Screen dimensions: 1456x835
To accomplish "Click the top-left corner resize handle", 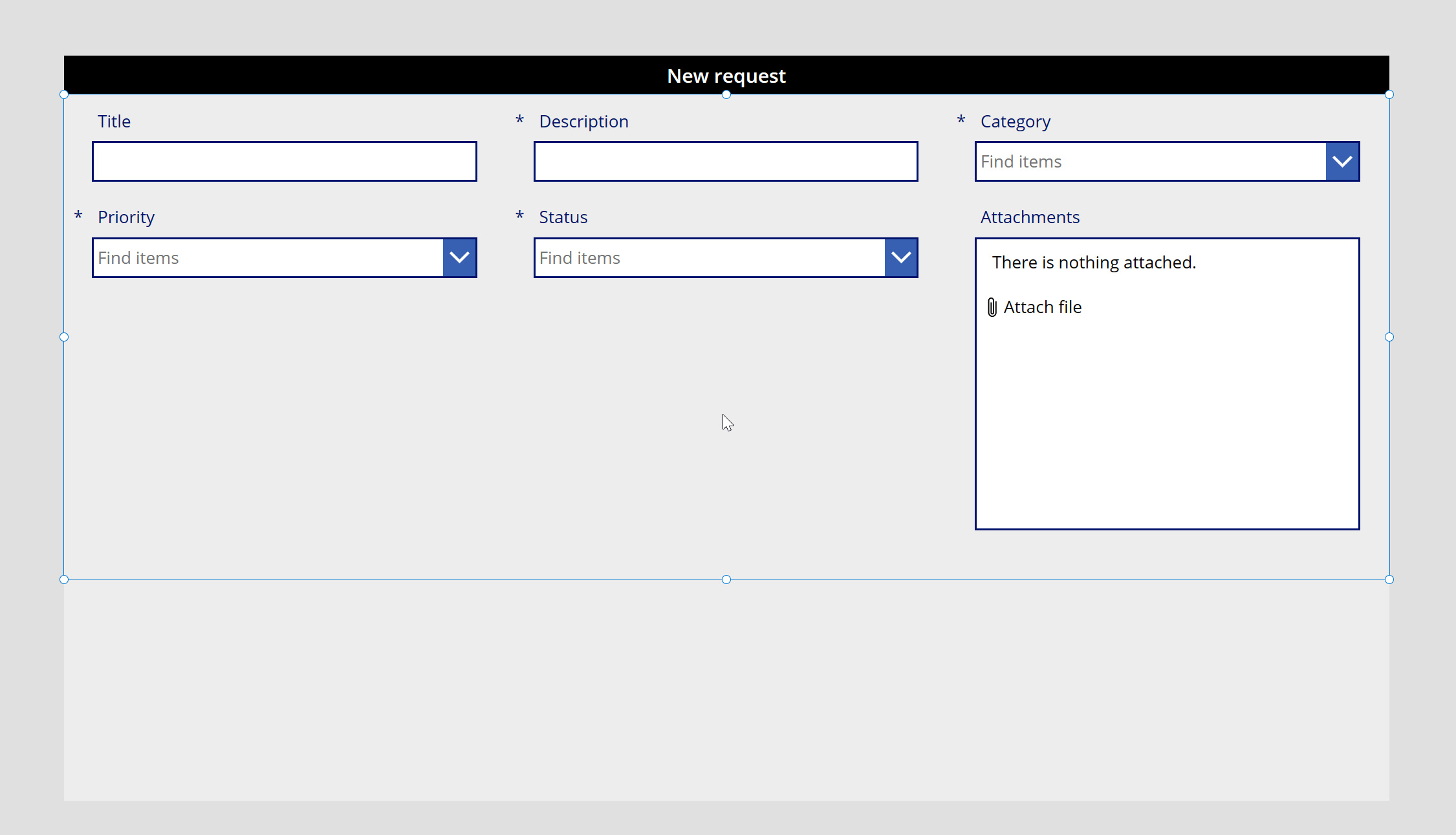I will coord(64,94).
